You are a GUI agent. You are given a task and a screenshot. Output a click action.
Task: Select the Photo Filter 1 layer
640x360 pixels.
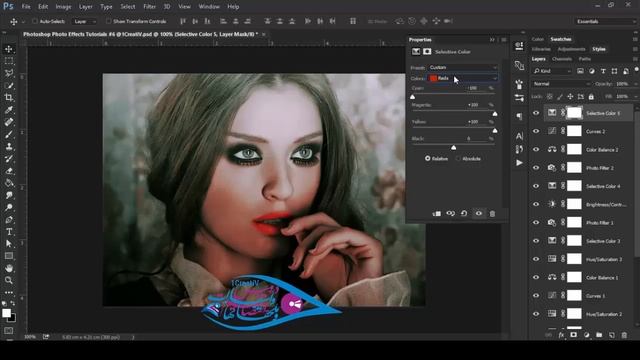click(602, 223)
